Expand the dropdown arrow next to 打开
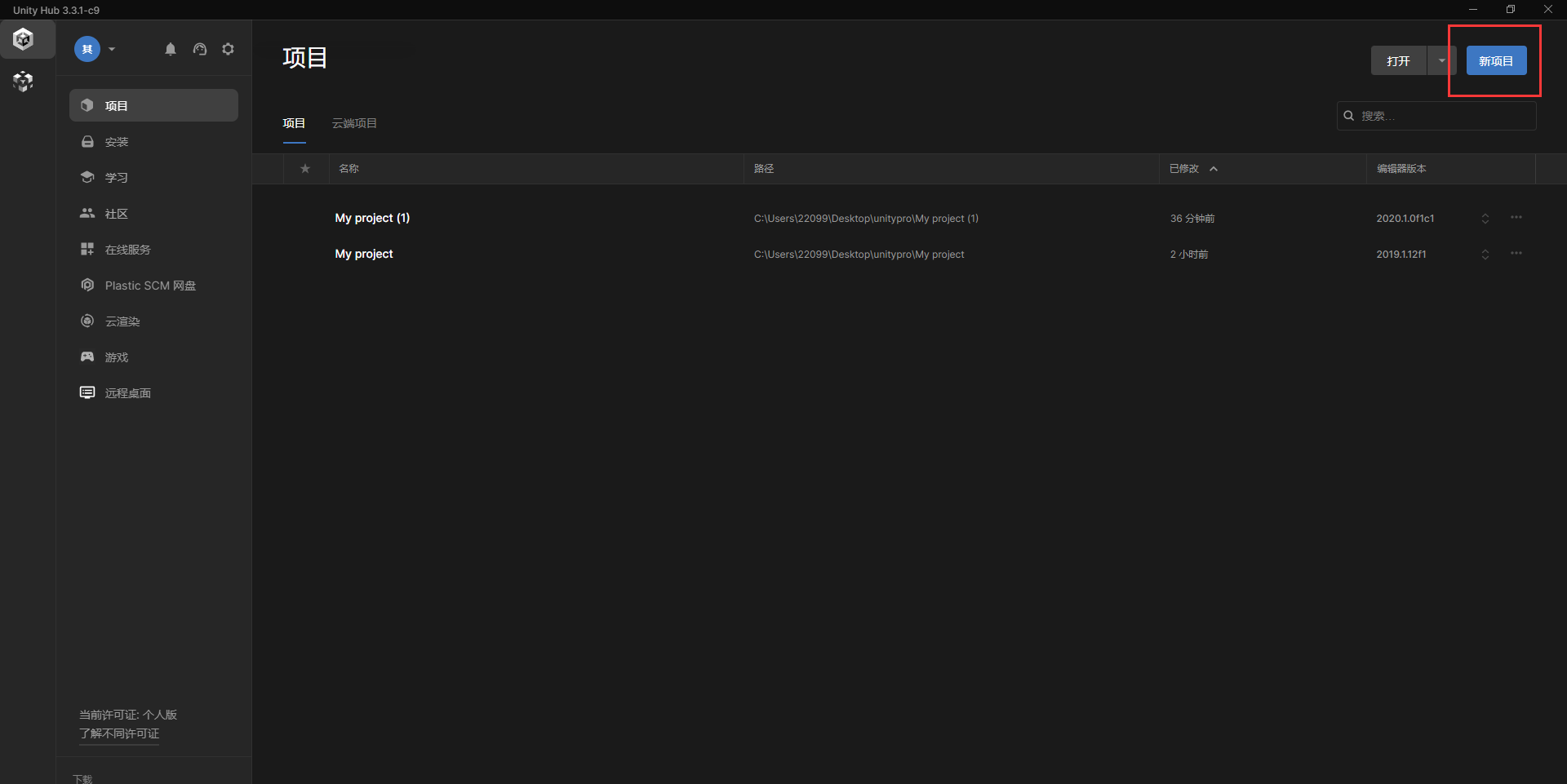 [x=1442, y=60]
